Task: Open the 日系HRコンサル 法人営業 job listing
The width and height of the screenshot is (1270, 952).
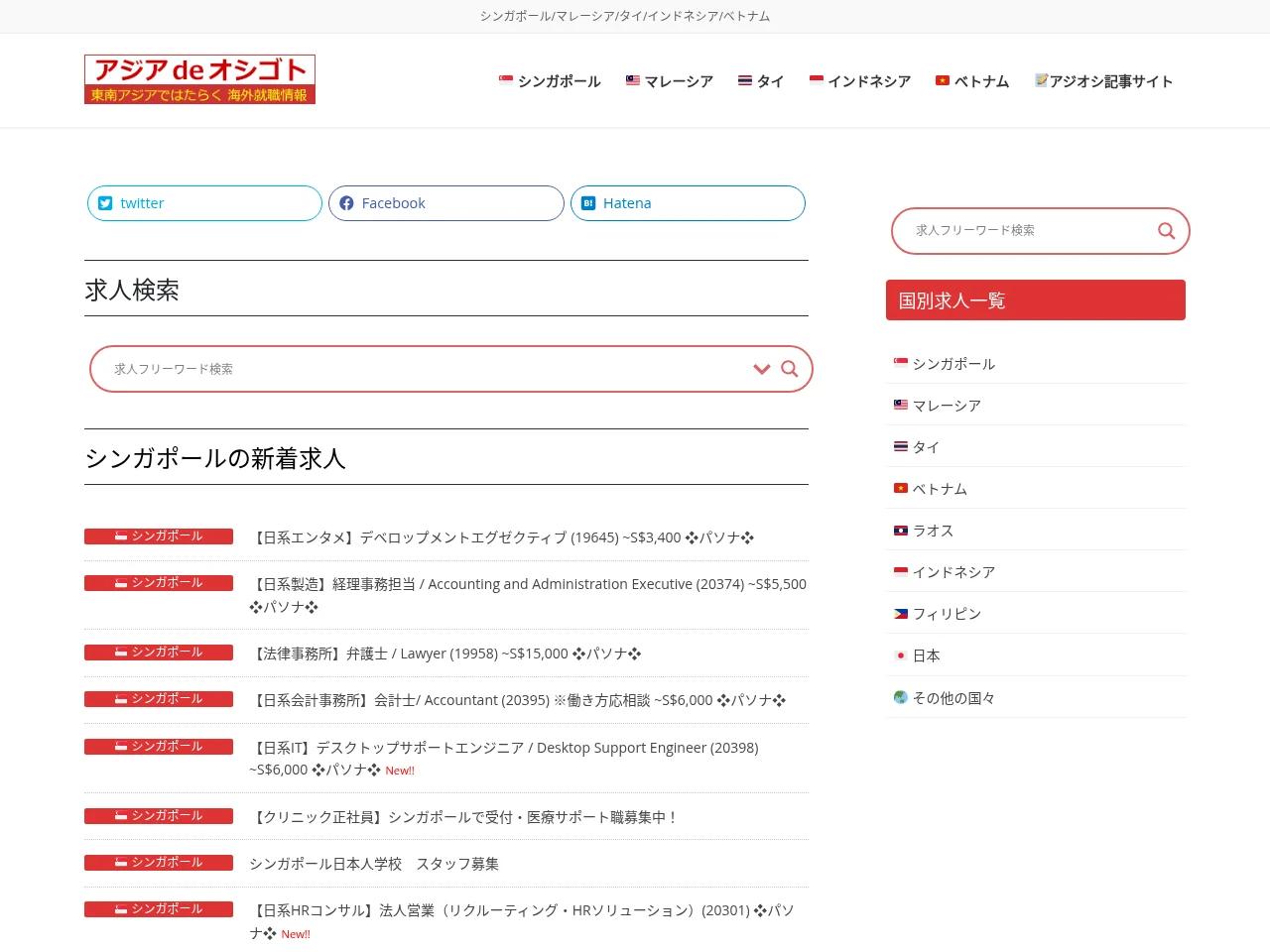Action: [x=522, y=921]
